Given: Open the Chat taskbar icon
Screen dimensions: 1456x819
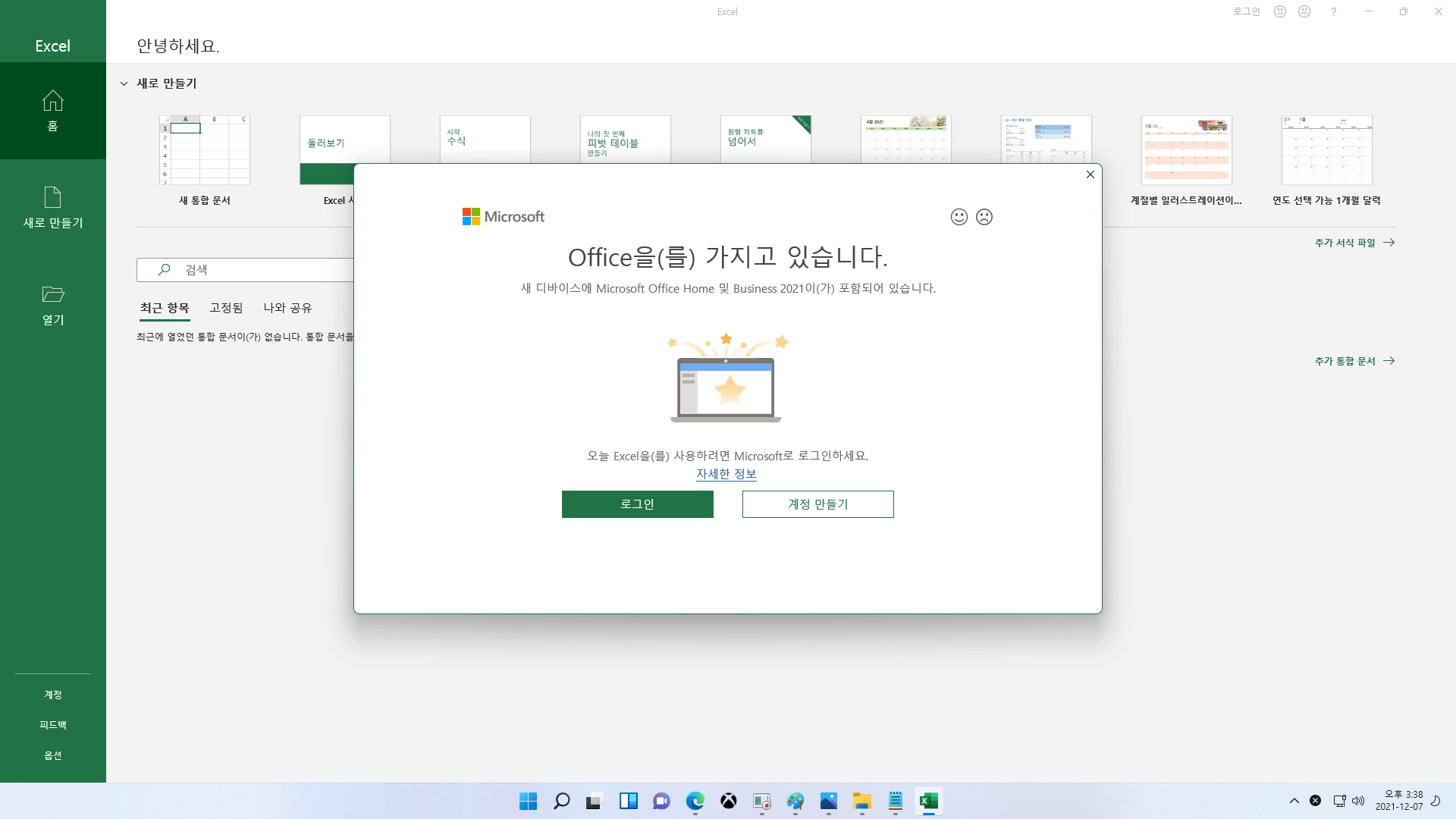Looking at the screenshot, I should click(661, 801).
